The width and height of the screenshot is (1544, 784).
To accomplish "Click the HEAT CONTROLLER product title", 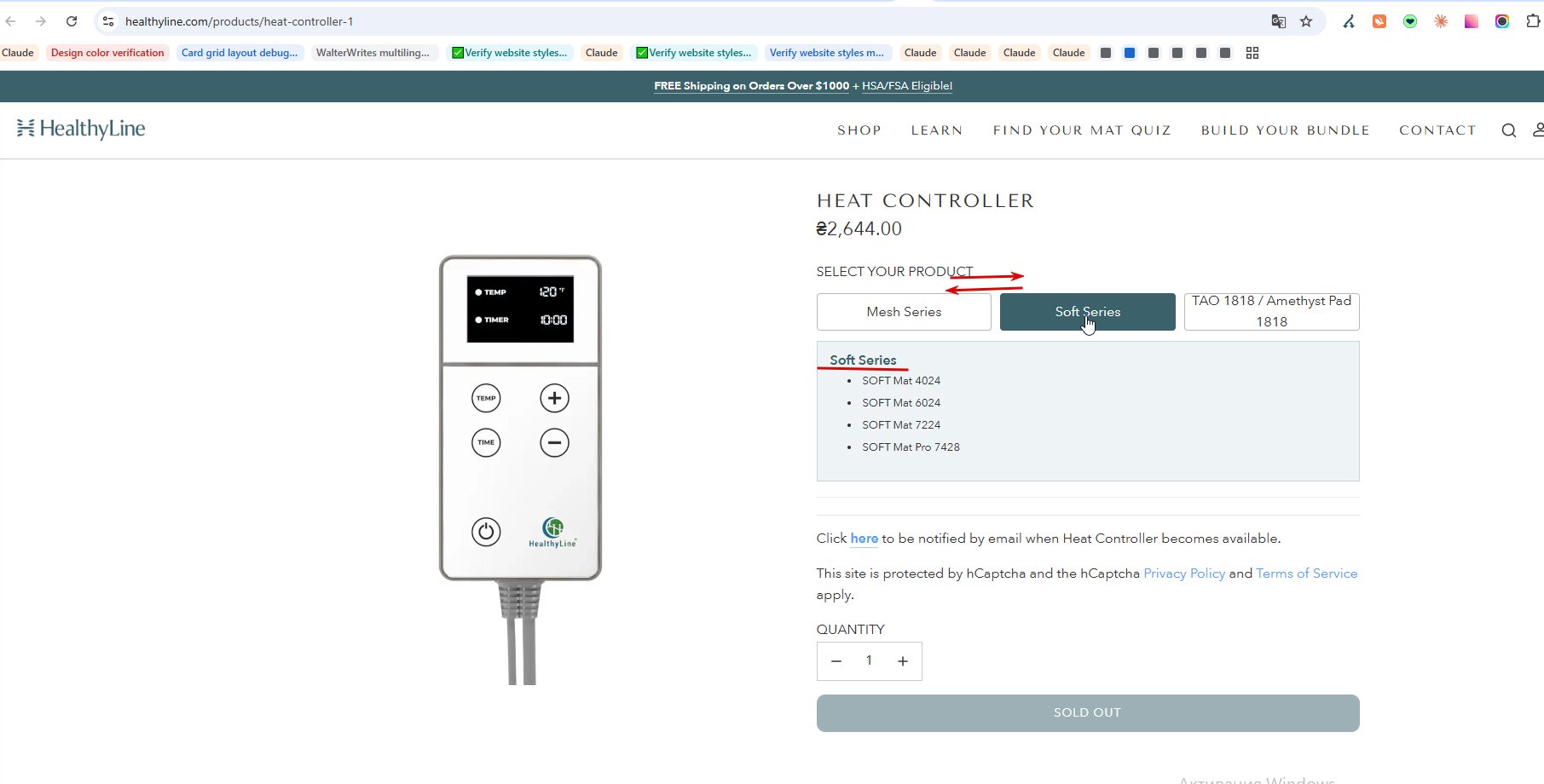I will tap(925, 201).
